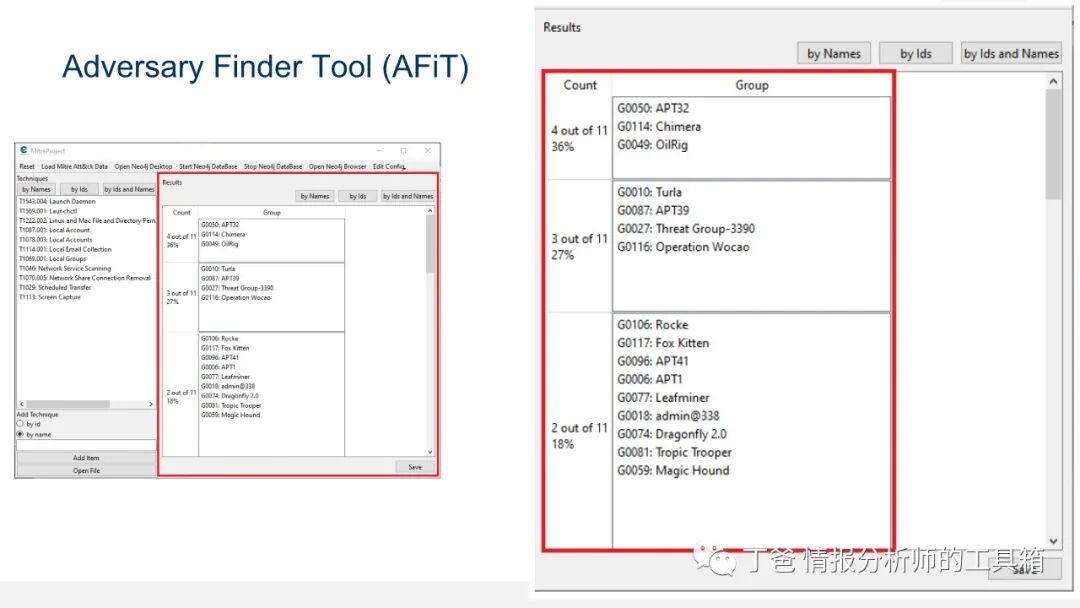
Task: Open Neo4j Desktop from the menu bar
Action: click(143, 167)
